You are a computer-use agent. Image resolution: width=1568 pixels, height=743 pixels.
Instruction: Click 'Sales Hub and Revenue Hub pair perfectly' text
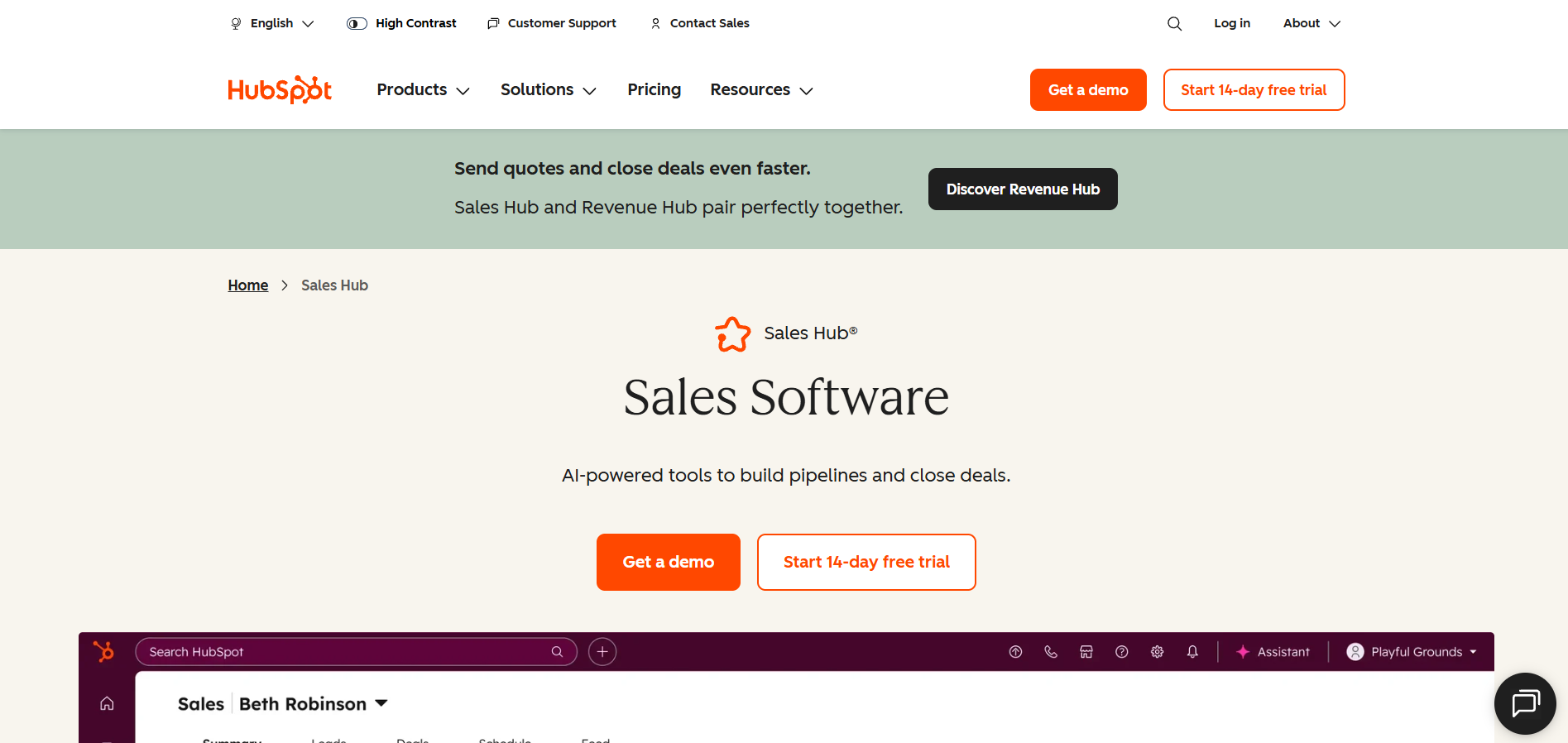pos(679,208)
